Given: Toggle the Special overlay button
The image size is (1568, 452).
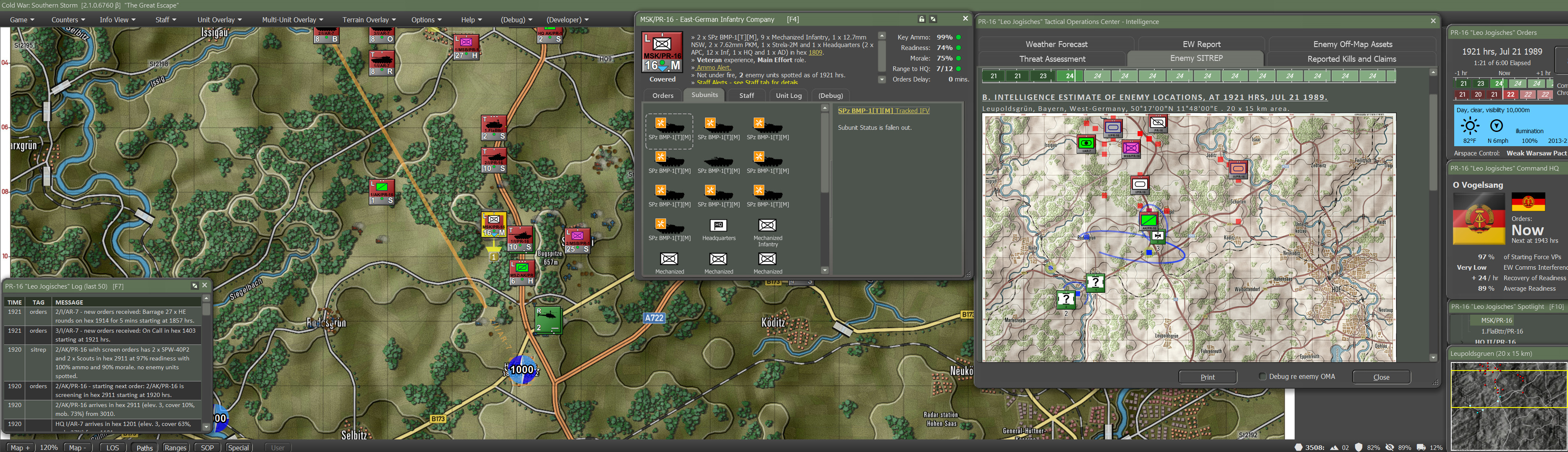Looking at the screenshot, I should [239, 447].
